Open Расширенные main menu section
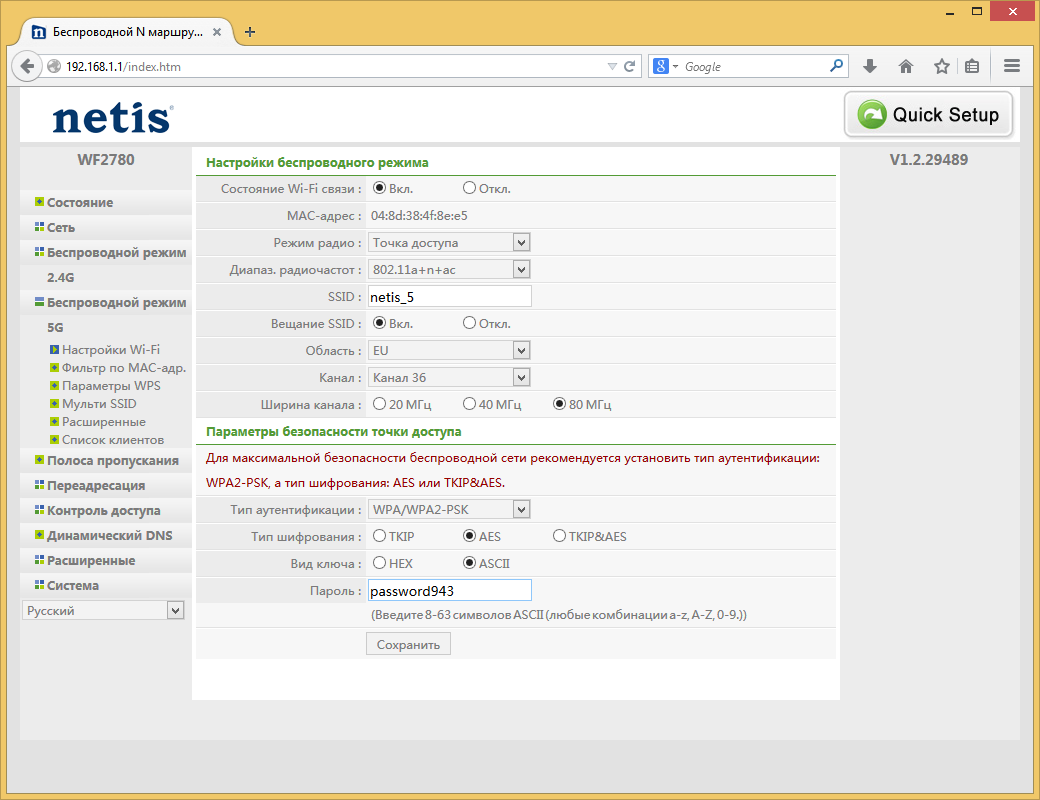Image resolution: width=1040 pixels, height=800 pixels. coord(91,561)
